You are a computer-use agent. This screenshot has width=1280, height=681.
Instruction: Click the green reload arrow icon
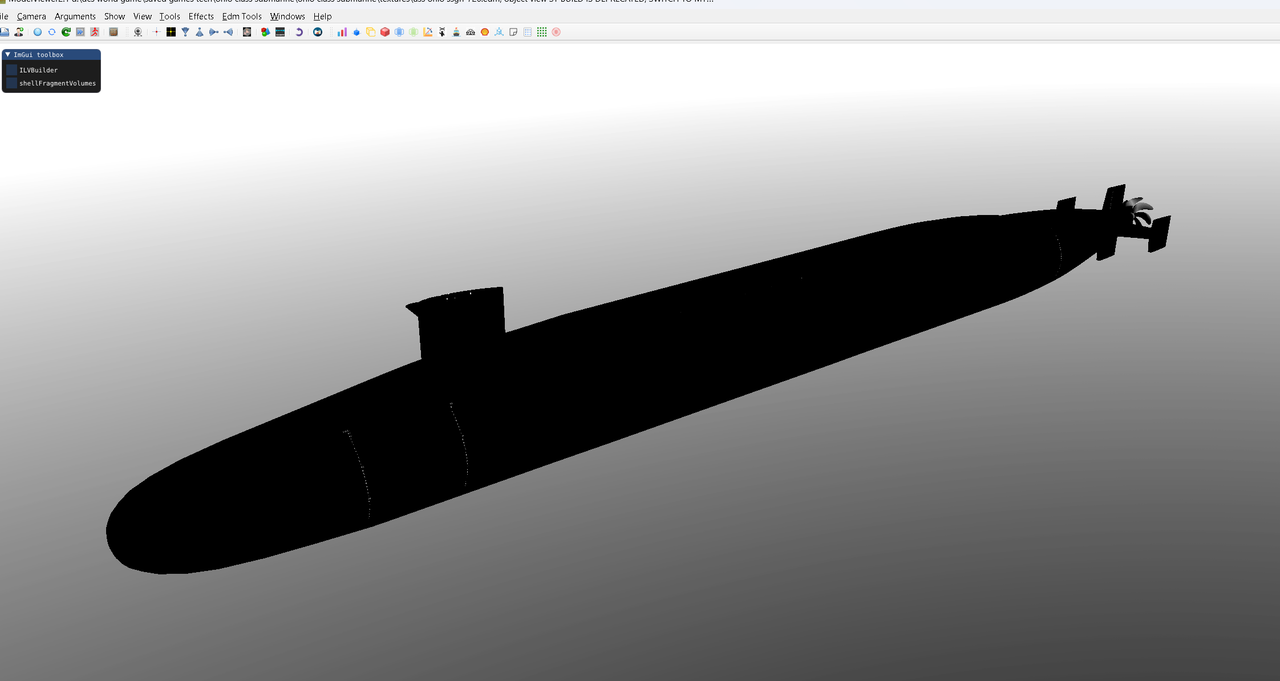click(x=66, y=32)
